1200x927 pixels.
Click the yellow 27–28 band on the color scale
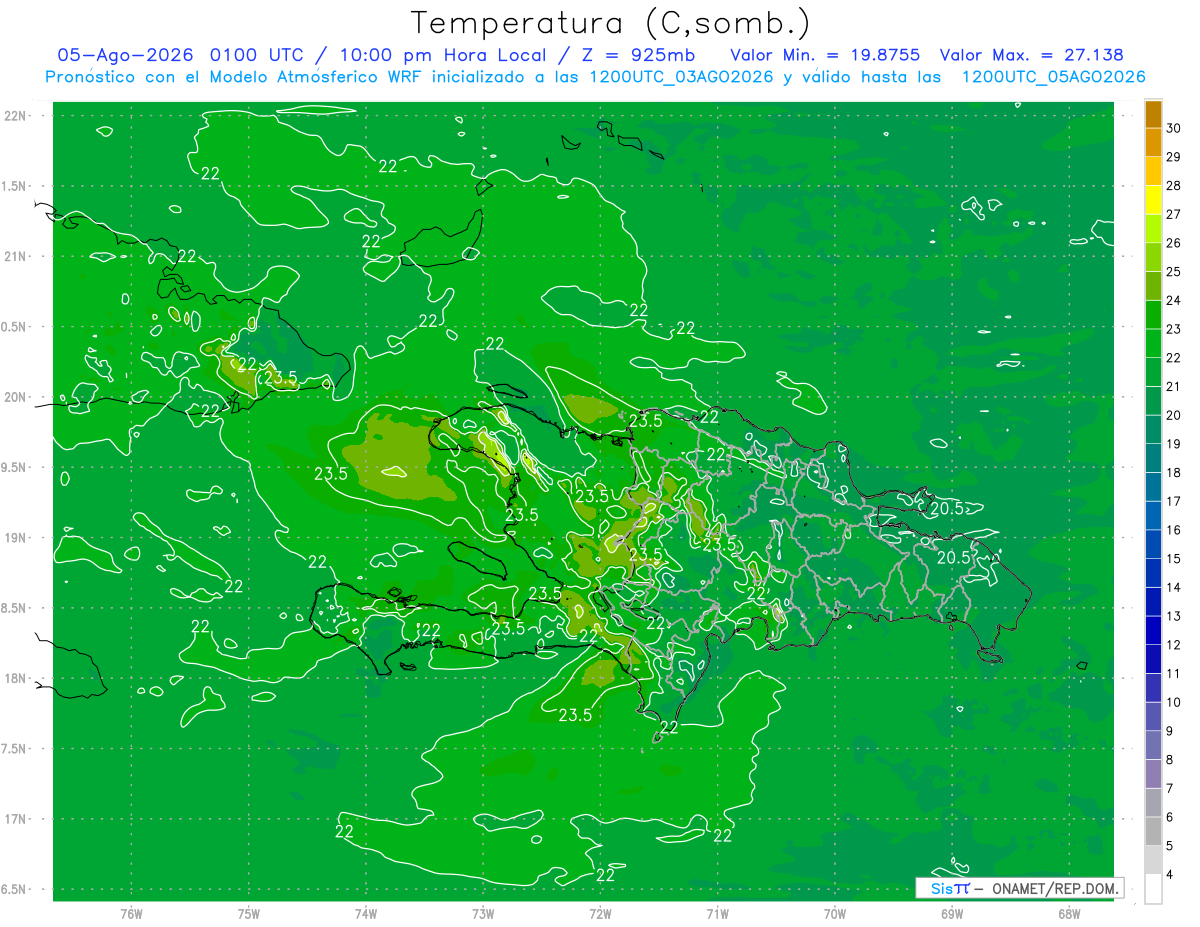pyautogui.click(x=1153, y=199)
